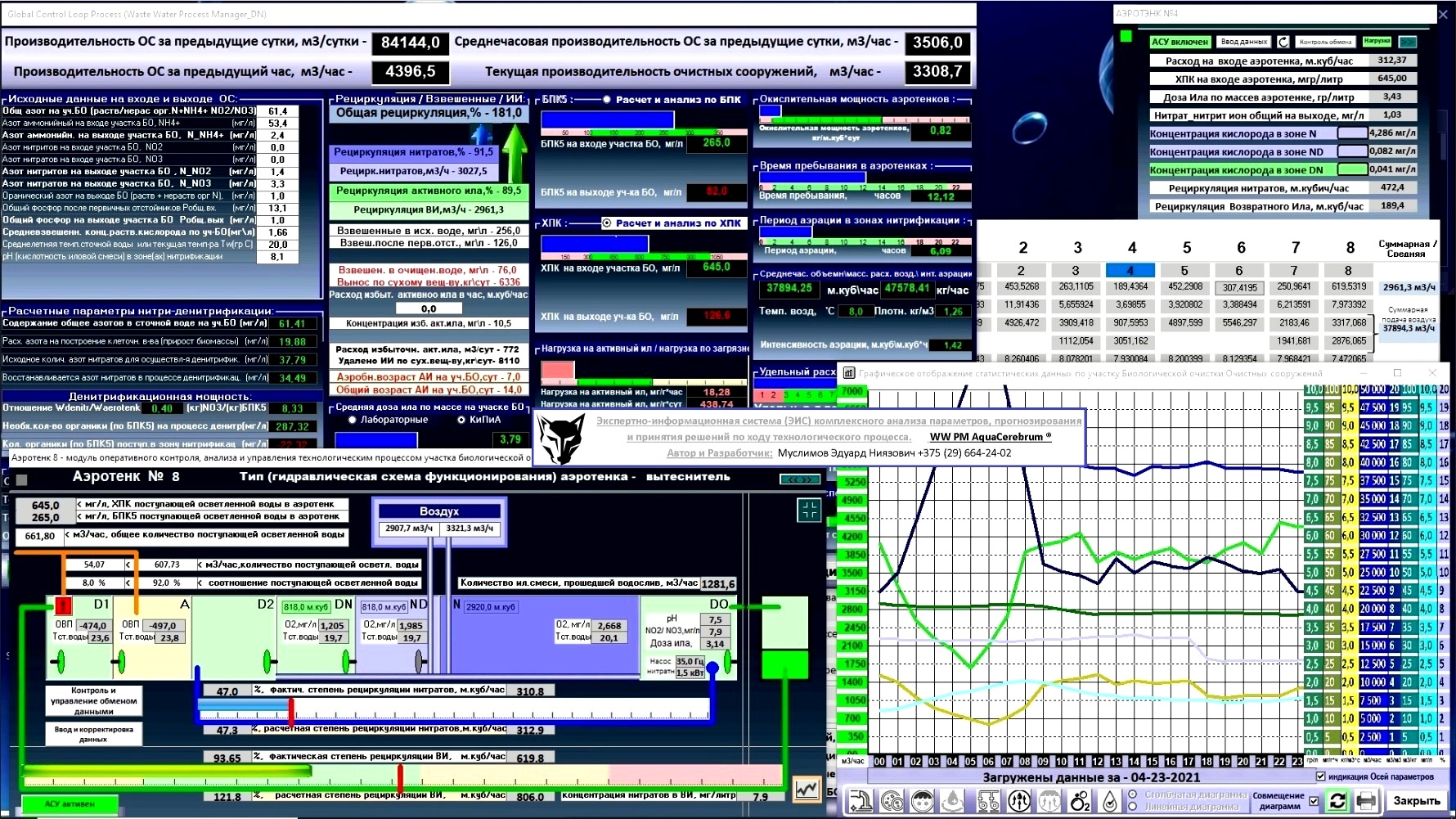Open Контроль и управление обменом данными
1456x819 pixels.
pos(93,701)
